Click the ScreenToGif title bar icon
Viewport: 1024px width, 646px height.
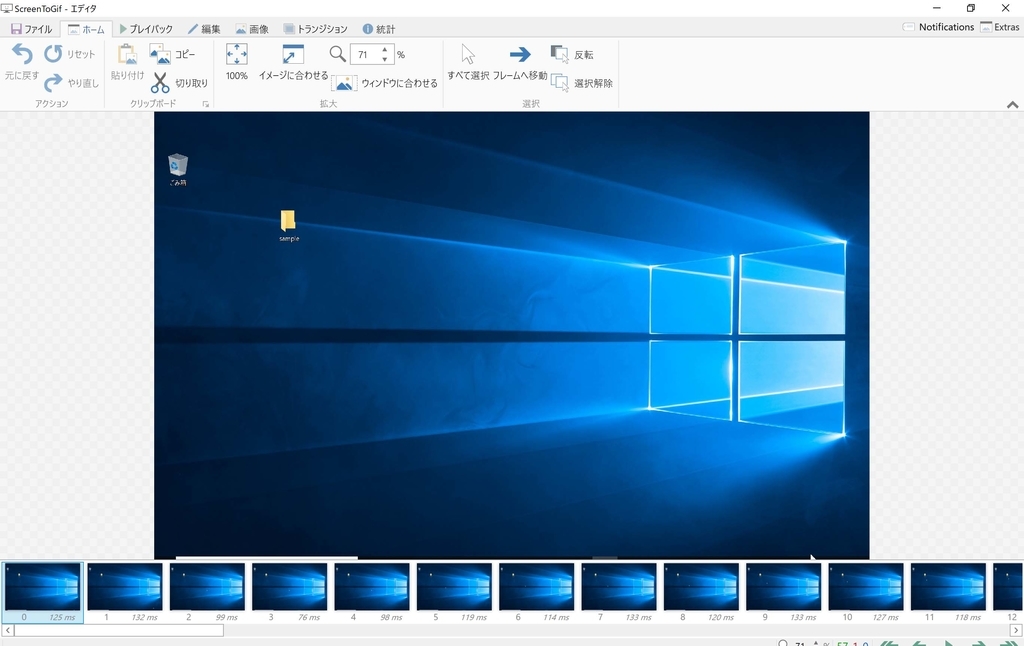click(x=7, y=8)
